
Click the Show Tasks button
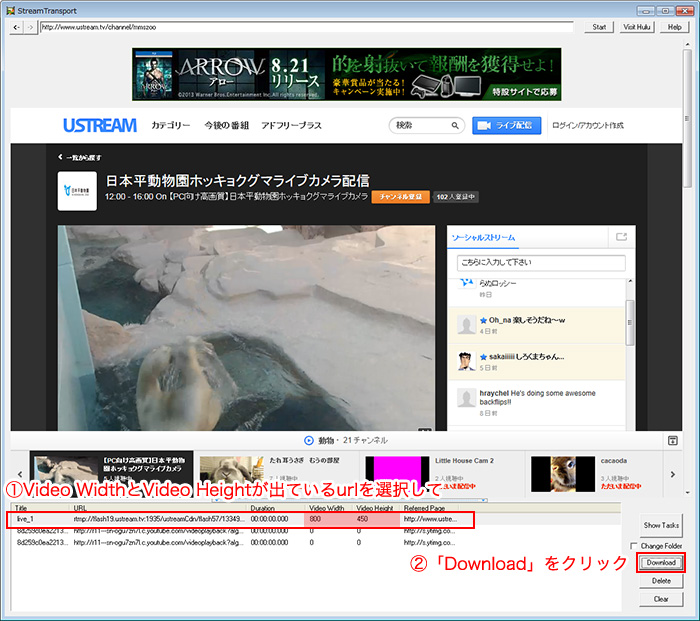pyautogui.click(x=661, y=525)
